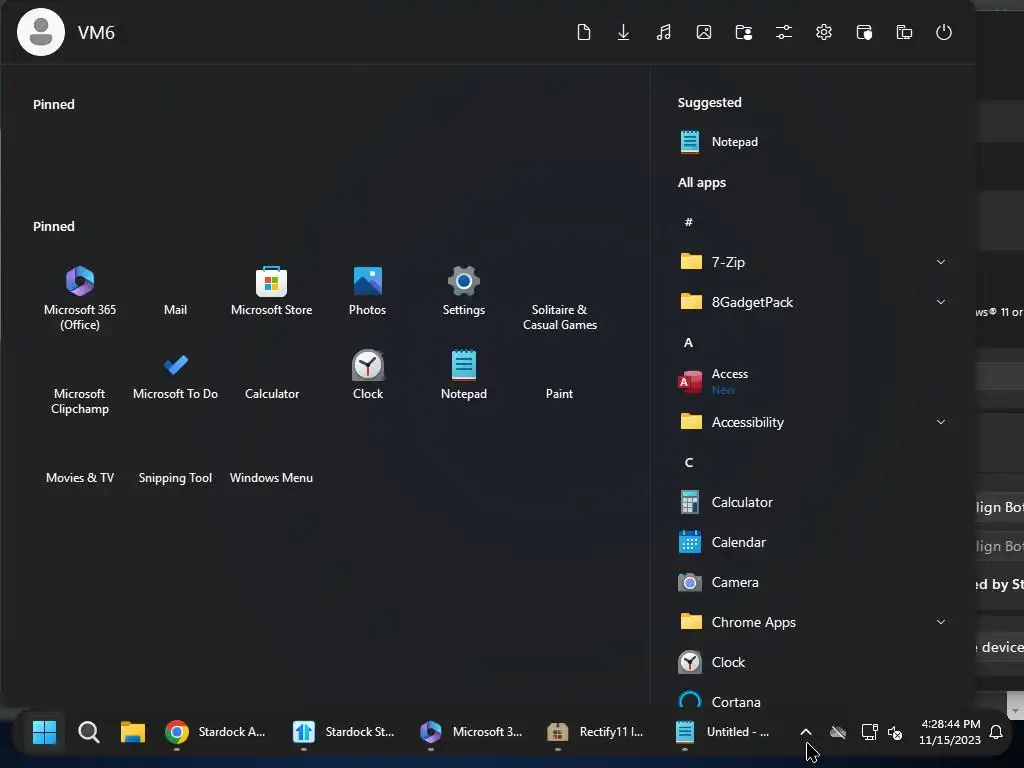
Task: Open the clock and date in taskbar
Action: [950, 732]
